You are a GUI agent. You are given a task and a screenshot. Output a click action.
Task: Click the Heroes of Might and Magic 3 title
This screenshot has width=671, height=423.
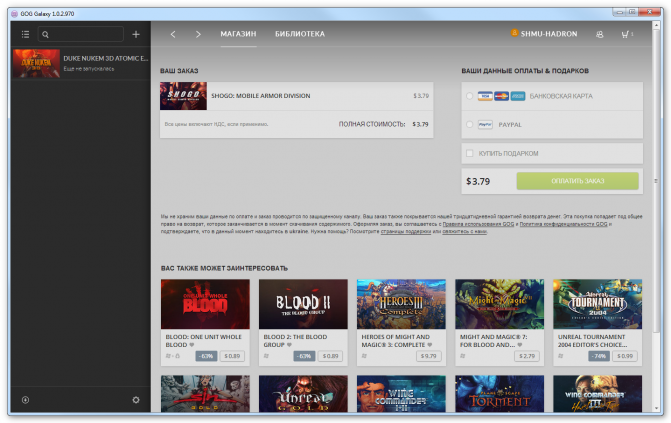(395, 341)
